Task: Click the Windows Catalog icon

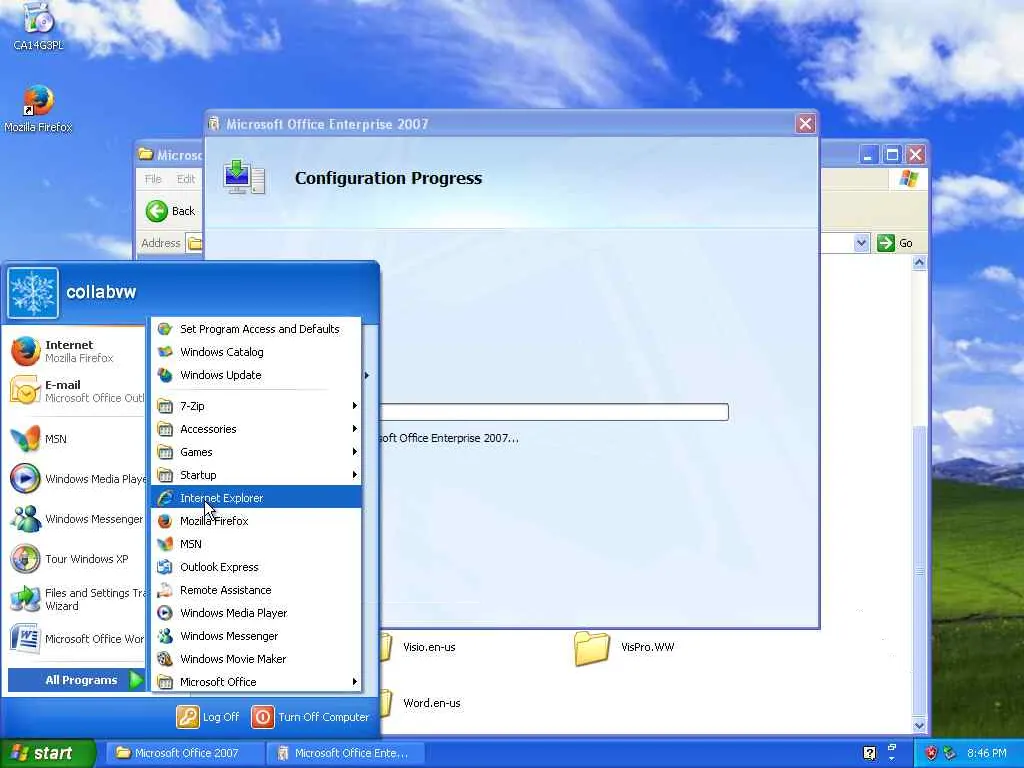Action: pyautogui.click(x=165, y=352)
